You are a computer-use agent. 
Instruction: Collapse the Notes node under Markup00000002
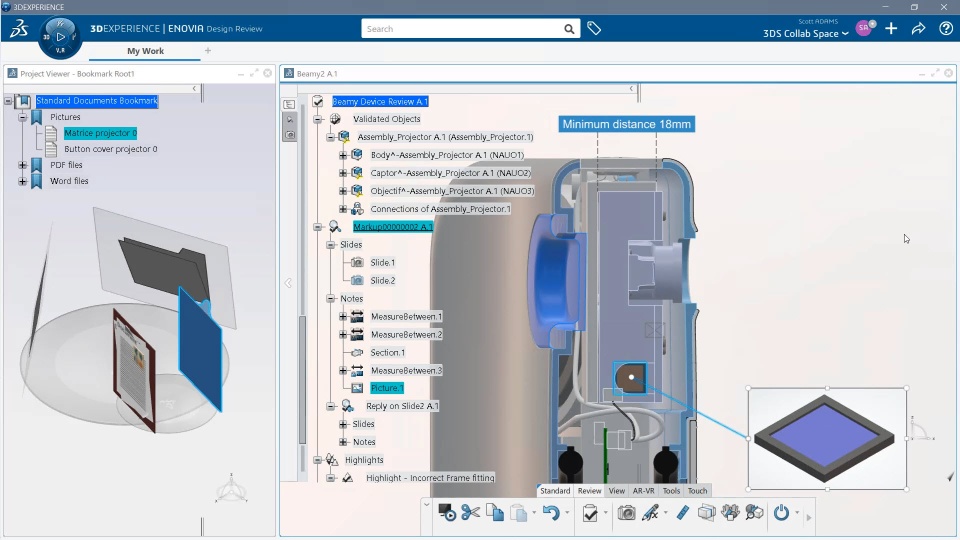pos(331,299)
